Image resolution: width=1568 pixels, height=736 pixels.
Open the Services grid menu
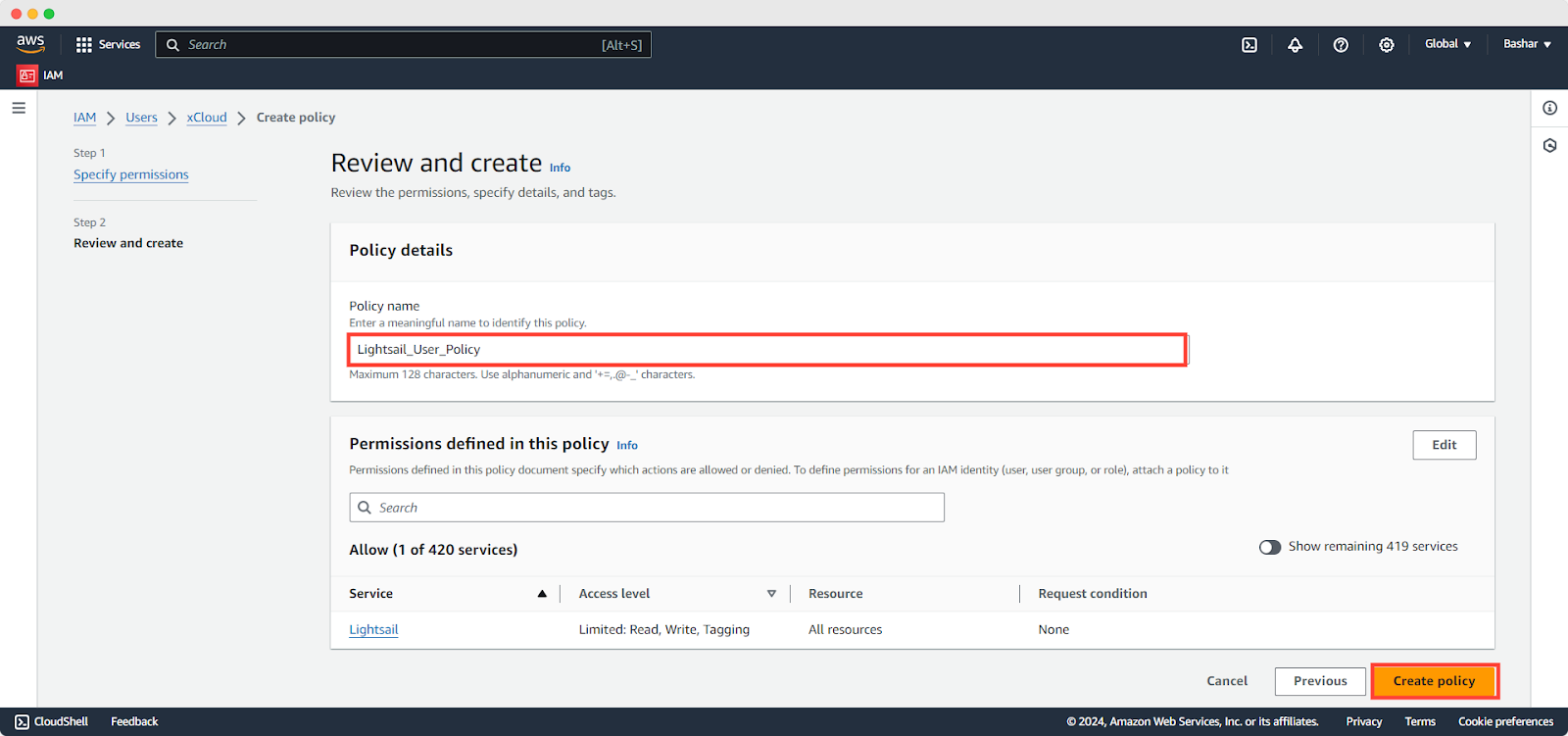click(x=84, y=45)
